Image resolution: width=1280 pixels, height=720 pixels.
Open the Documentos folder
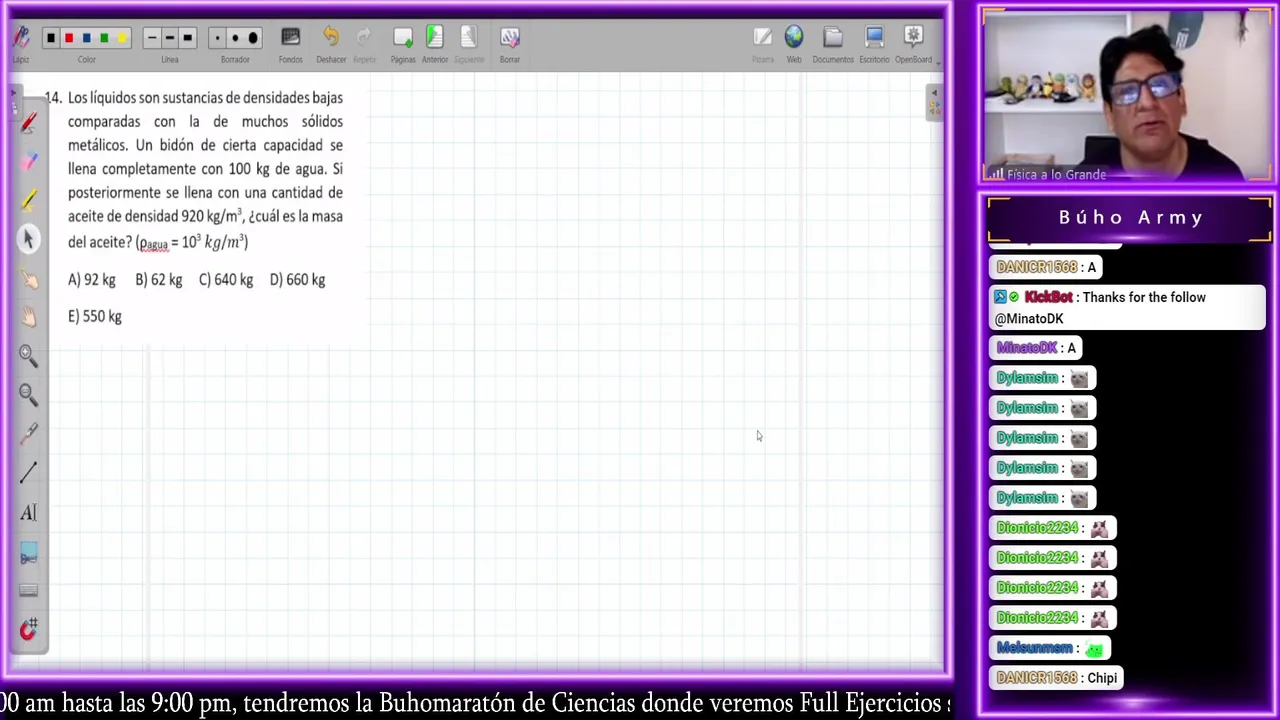point(833,44)
